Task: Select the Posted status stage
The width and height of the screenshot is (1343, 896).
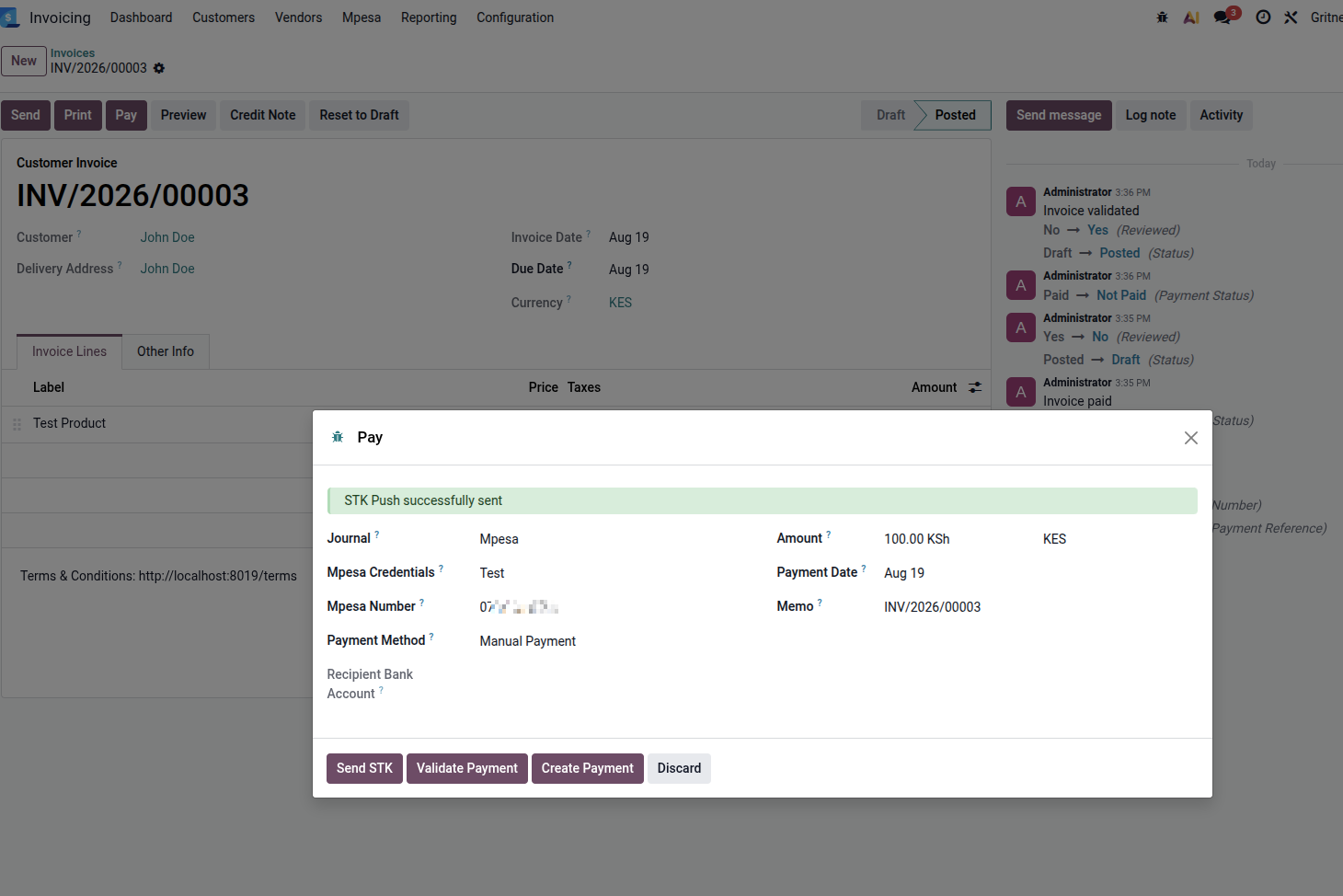Action: [x=956, y=115]
